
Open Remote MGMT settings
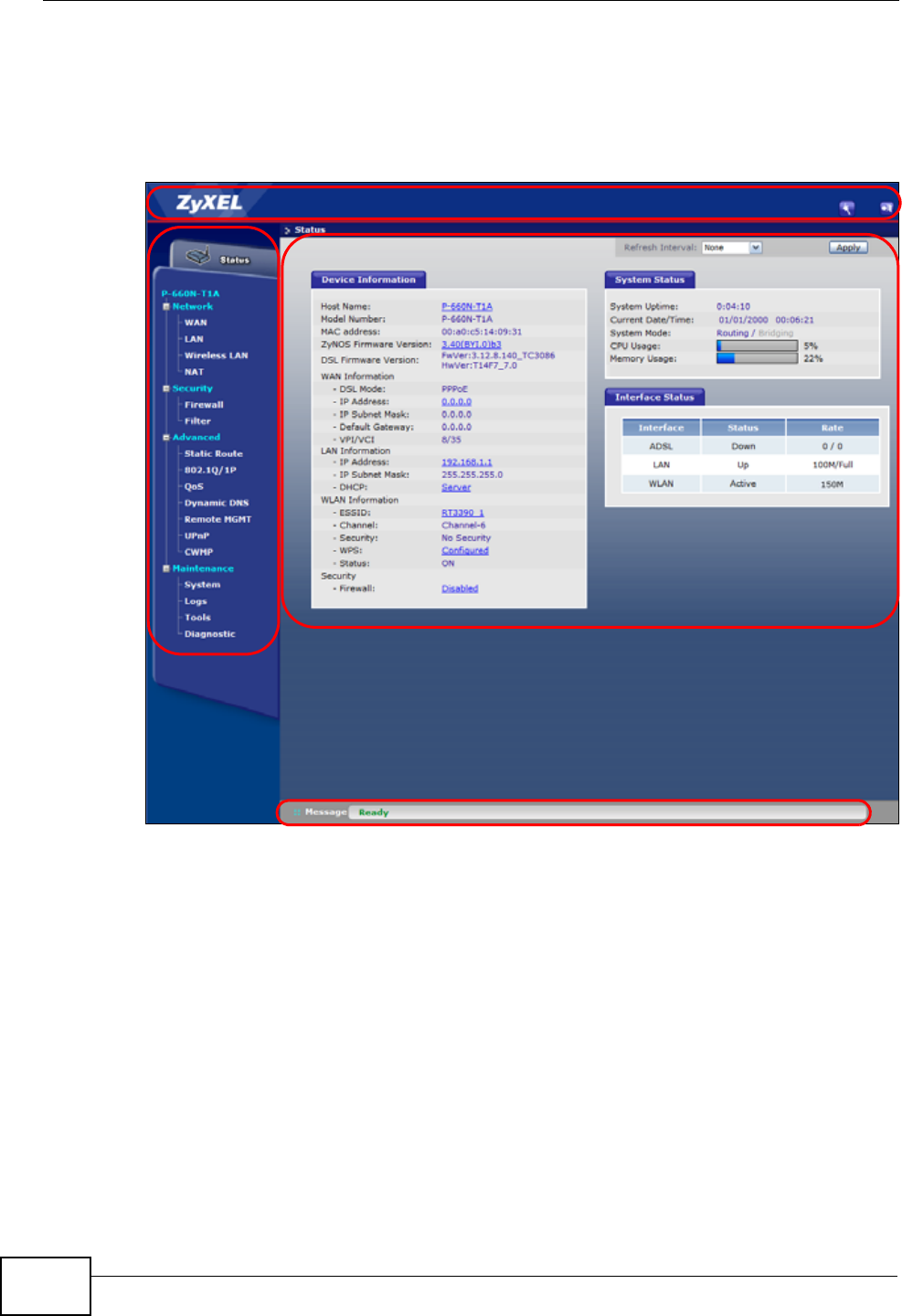pos(218,519)
